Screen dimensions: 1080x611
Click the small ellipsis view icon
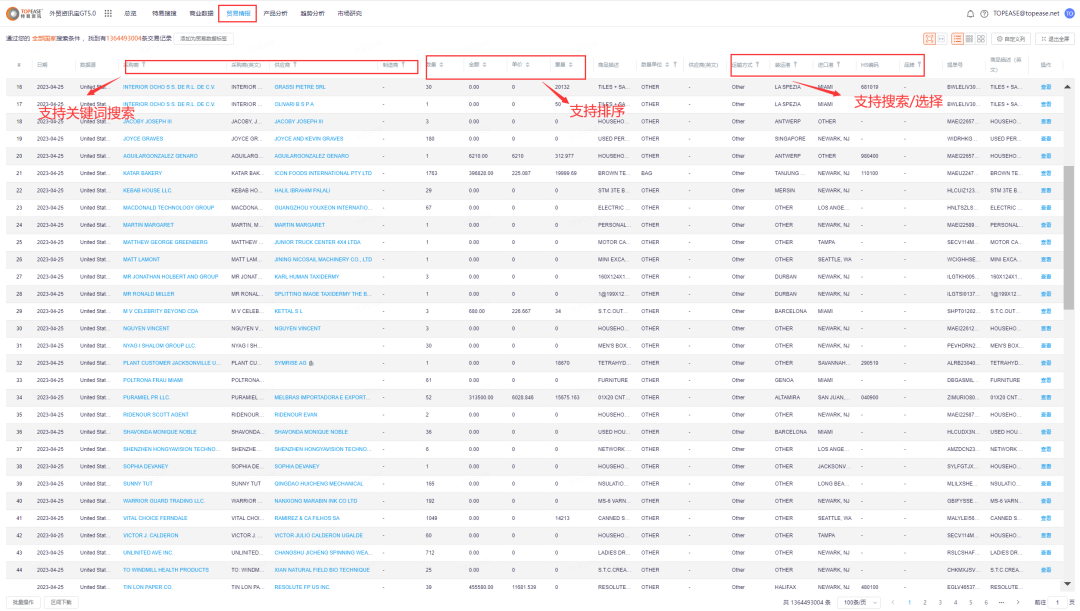coord(942,39)
